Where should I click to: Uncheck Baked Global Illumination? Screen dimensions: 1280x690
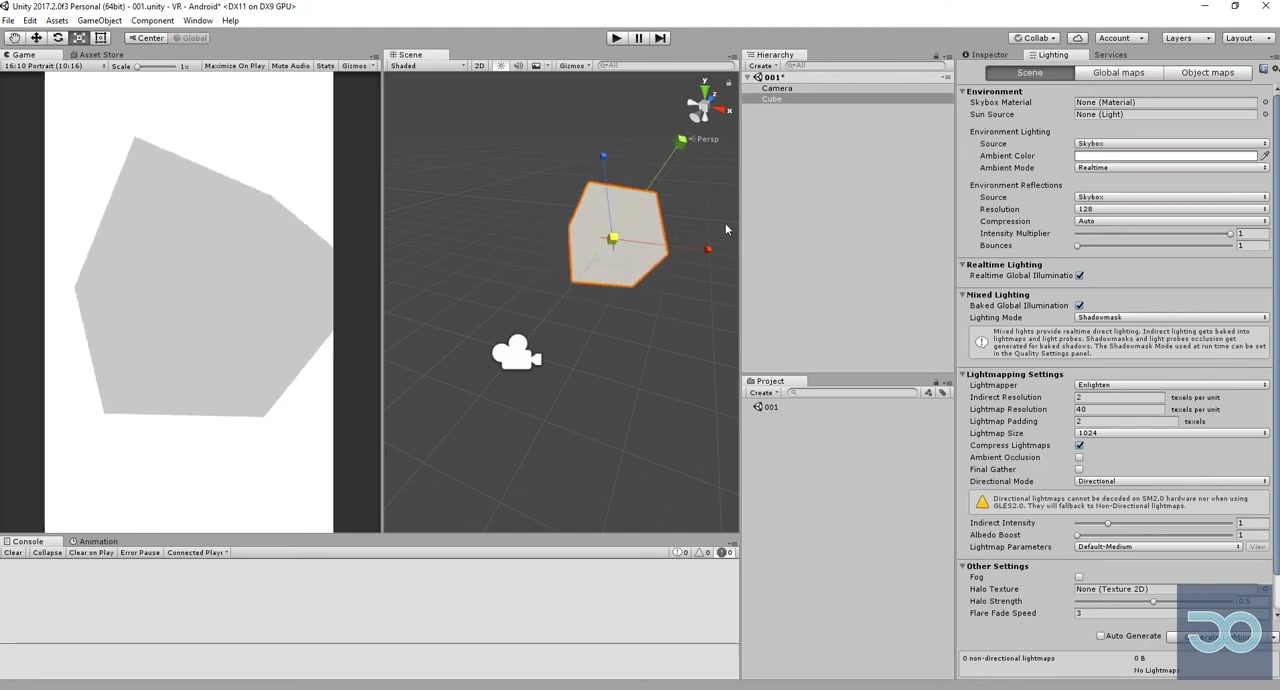1079,306
